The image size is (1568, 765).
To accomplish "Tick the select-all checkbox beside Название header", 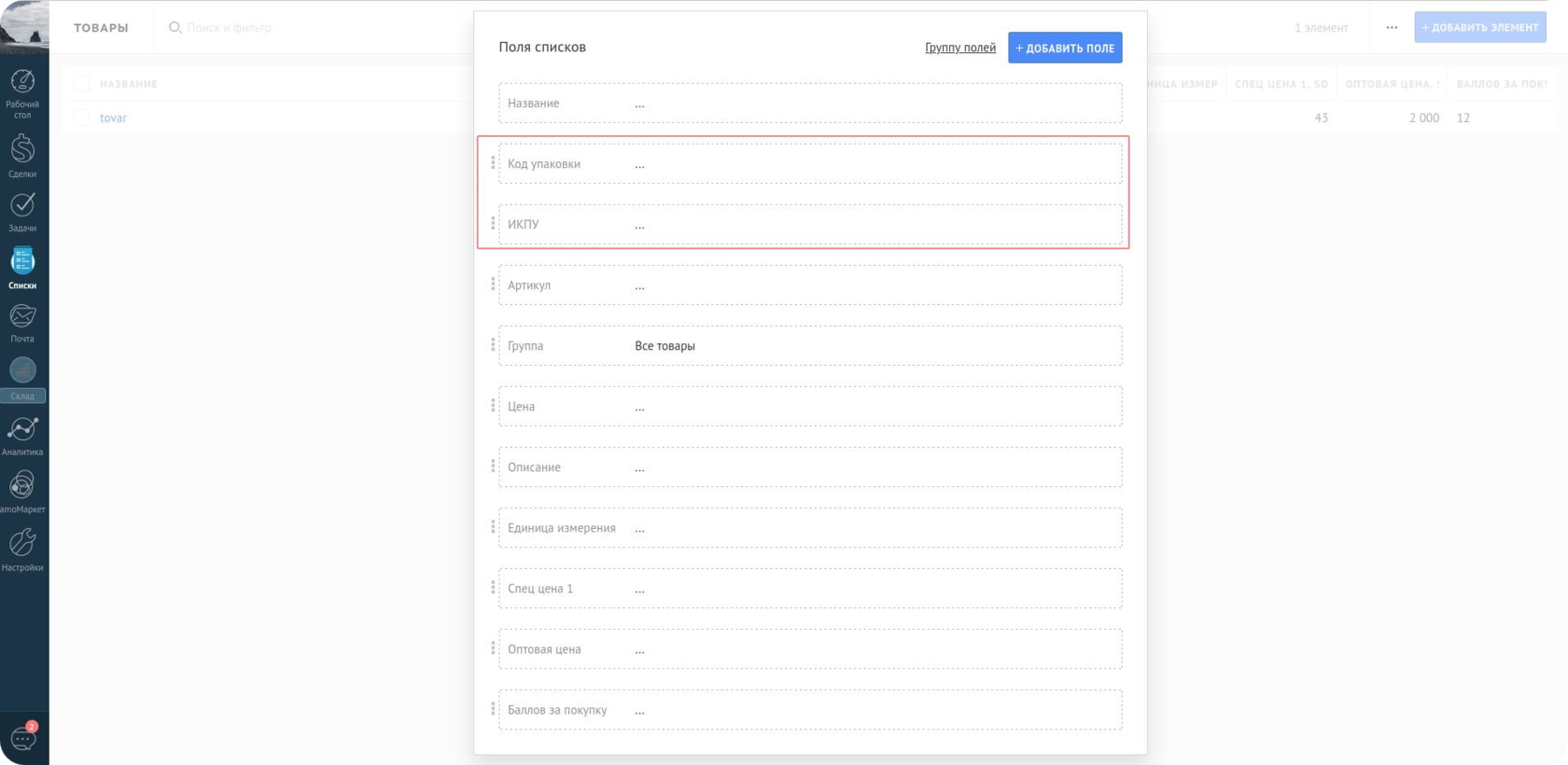I will (81, 84).
